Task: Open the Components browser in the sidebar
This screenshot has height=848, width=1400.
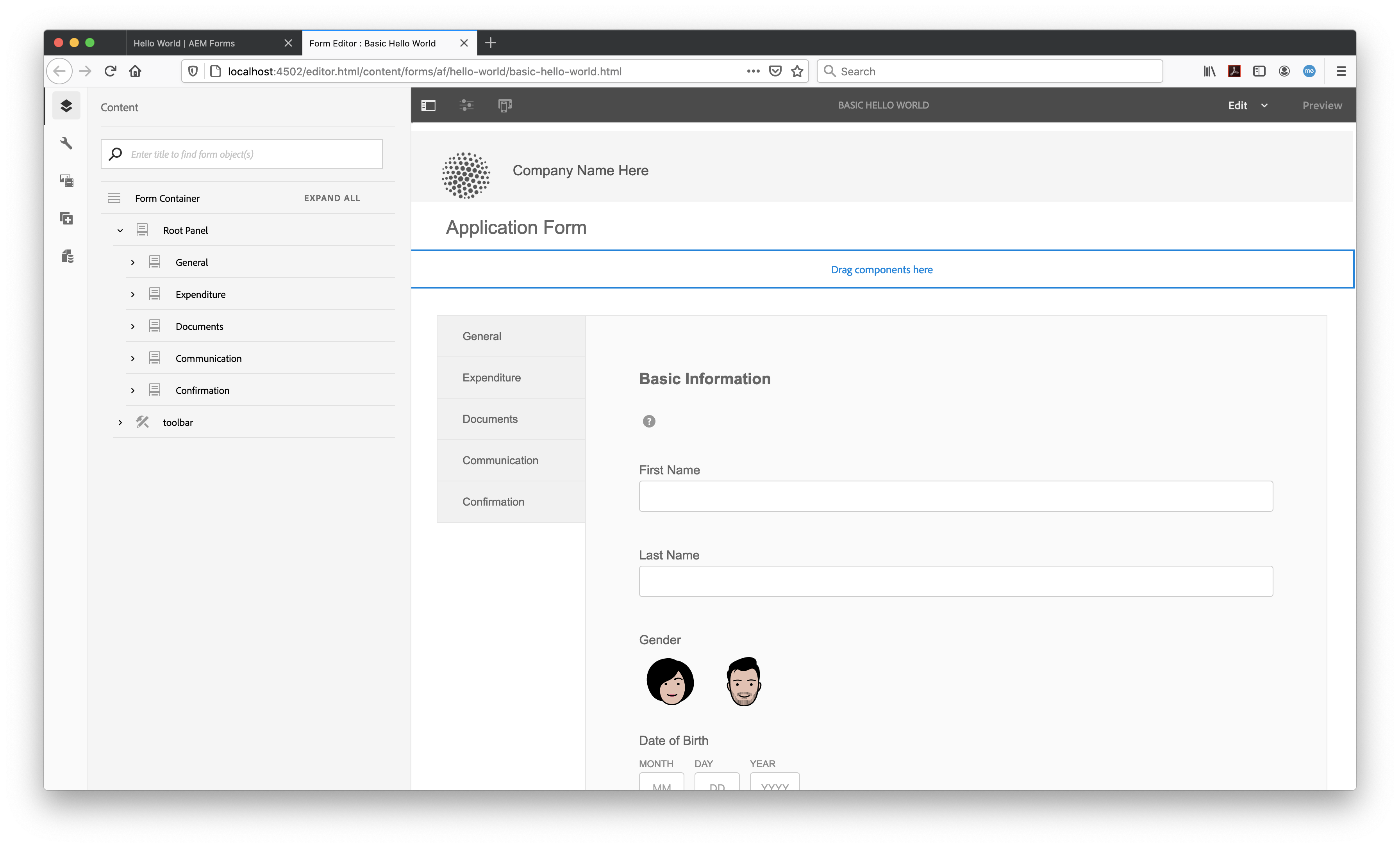Action: (x=66, y=218)
